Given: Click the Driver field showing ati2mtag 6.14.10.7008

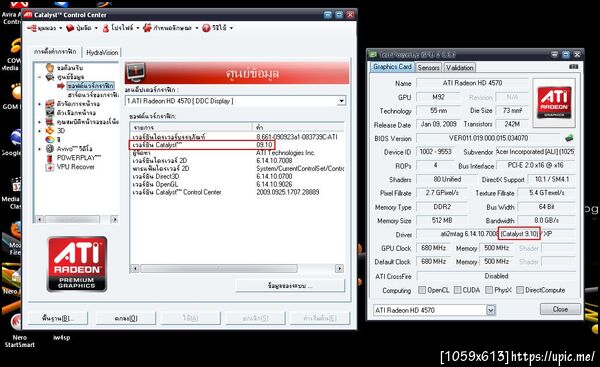Looking at the screenshot, I should click(496, 234).
